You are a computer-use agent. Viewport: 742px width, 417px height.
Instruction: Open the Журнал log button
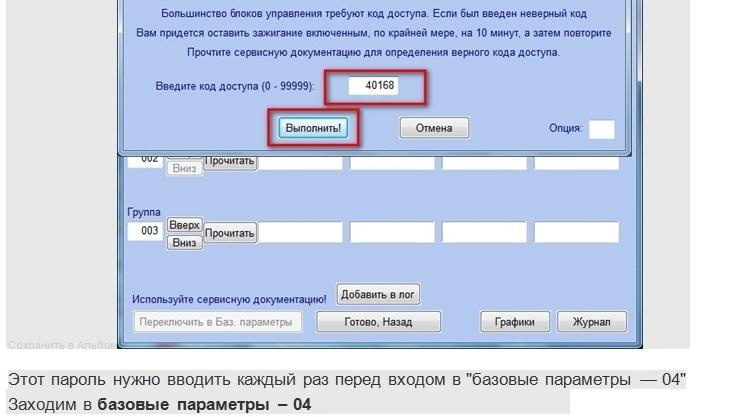click(591, 322)
